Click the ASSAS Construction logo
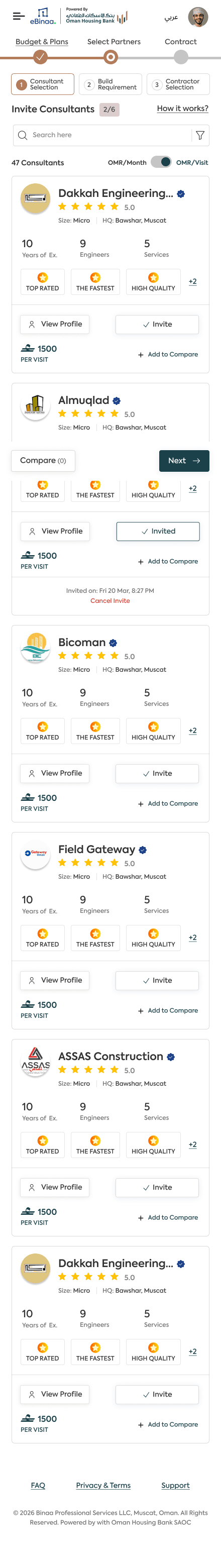 point(35,1062)
